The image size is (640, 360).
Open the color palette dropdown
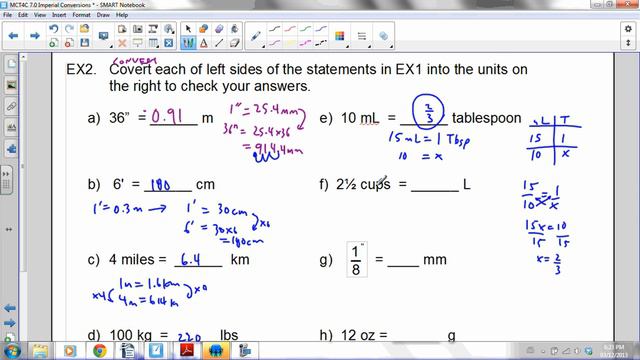click(340, 36)
